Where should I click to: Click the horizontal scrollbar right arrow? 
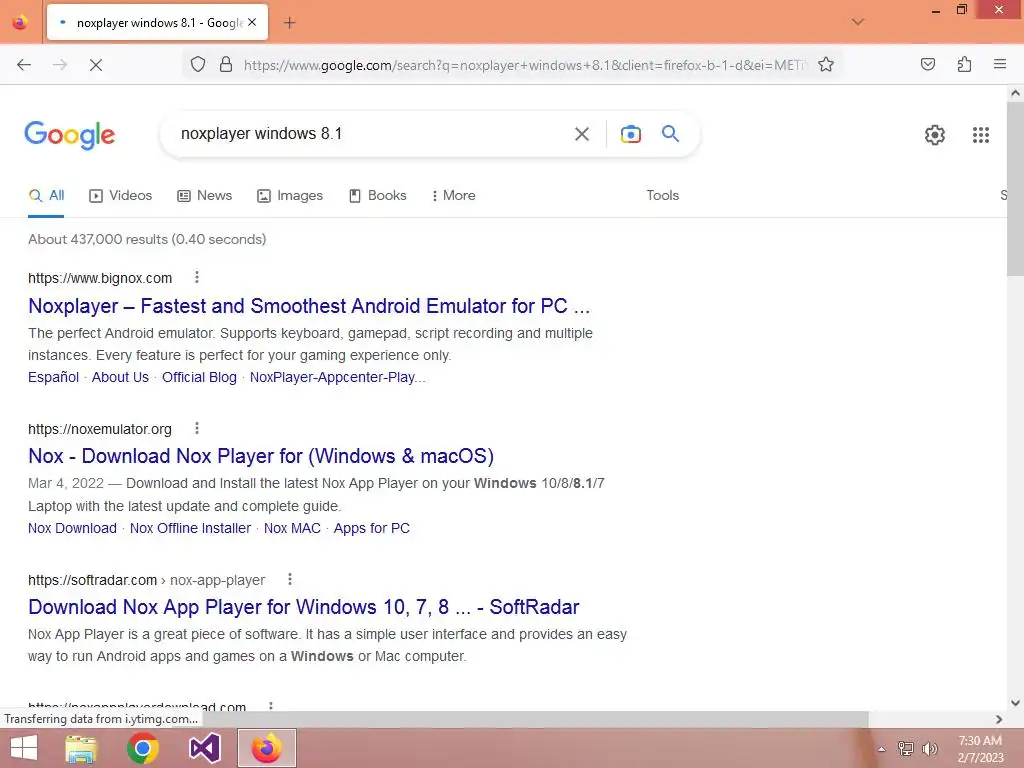pyautogui.click(x=999, y=719)
